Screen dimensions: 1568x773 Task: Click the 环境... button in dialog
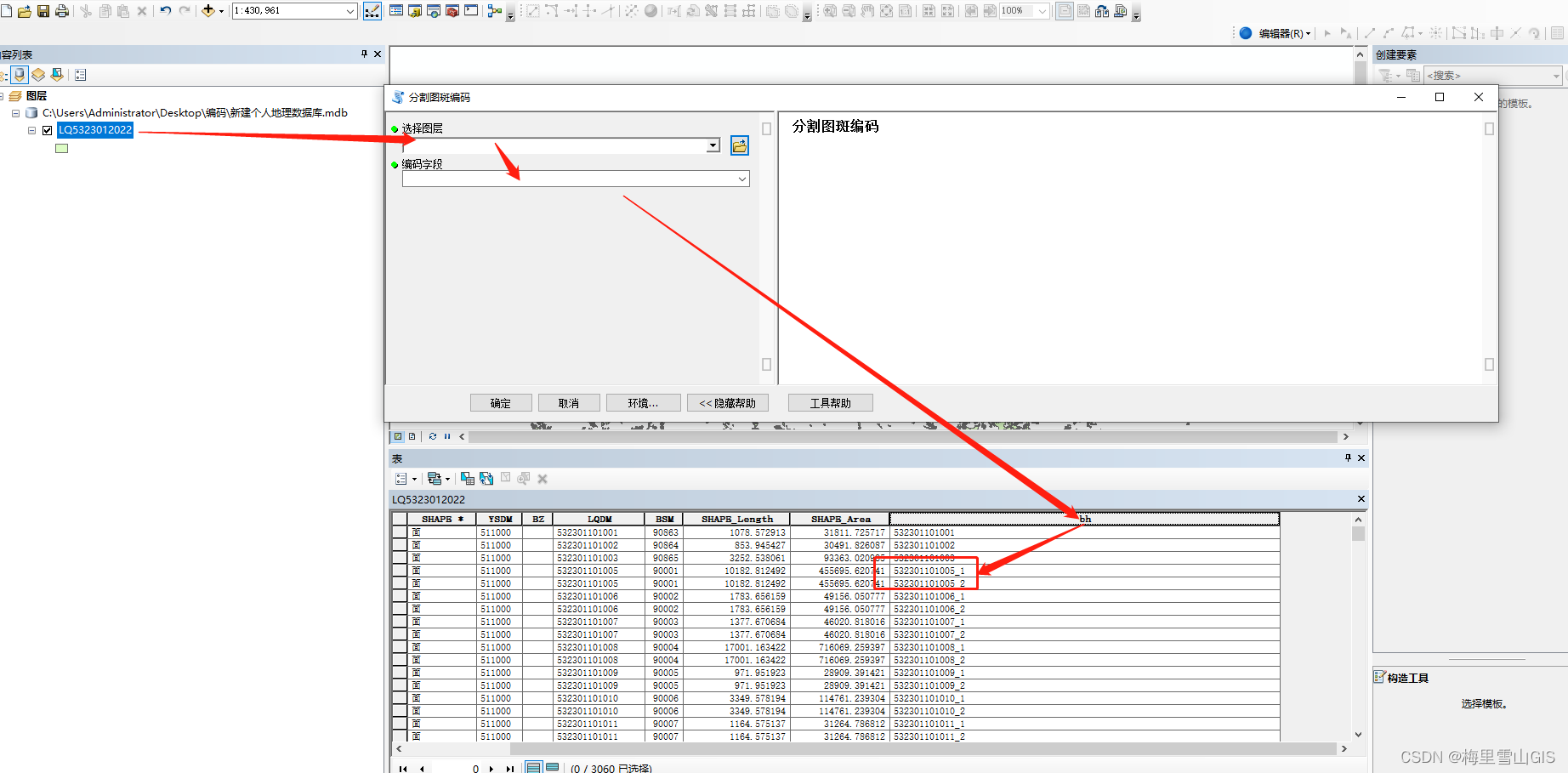click(643, 403)
